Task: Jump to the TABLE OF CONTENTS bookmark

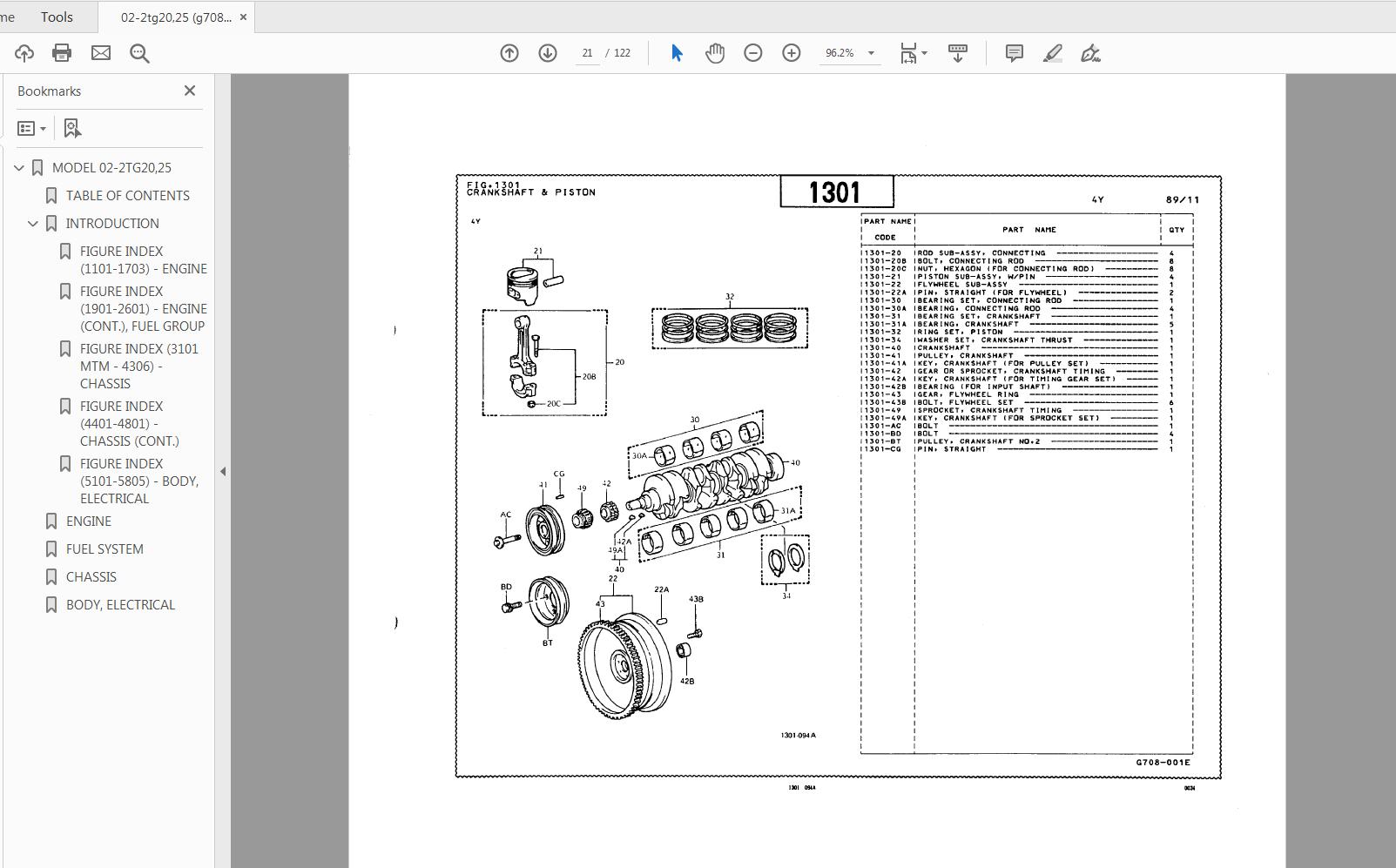Action: point(126,195)
